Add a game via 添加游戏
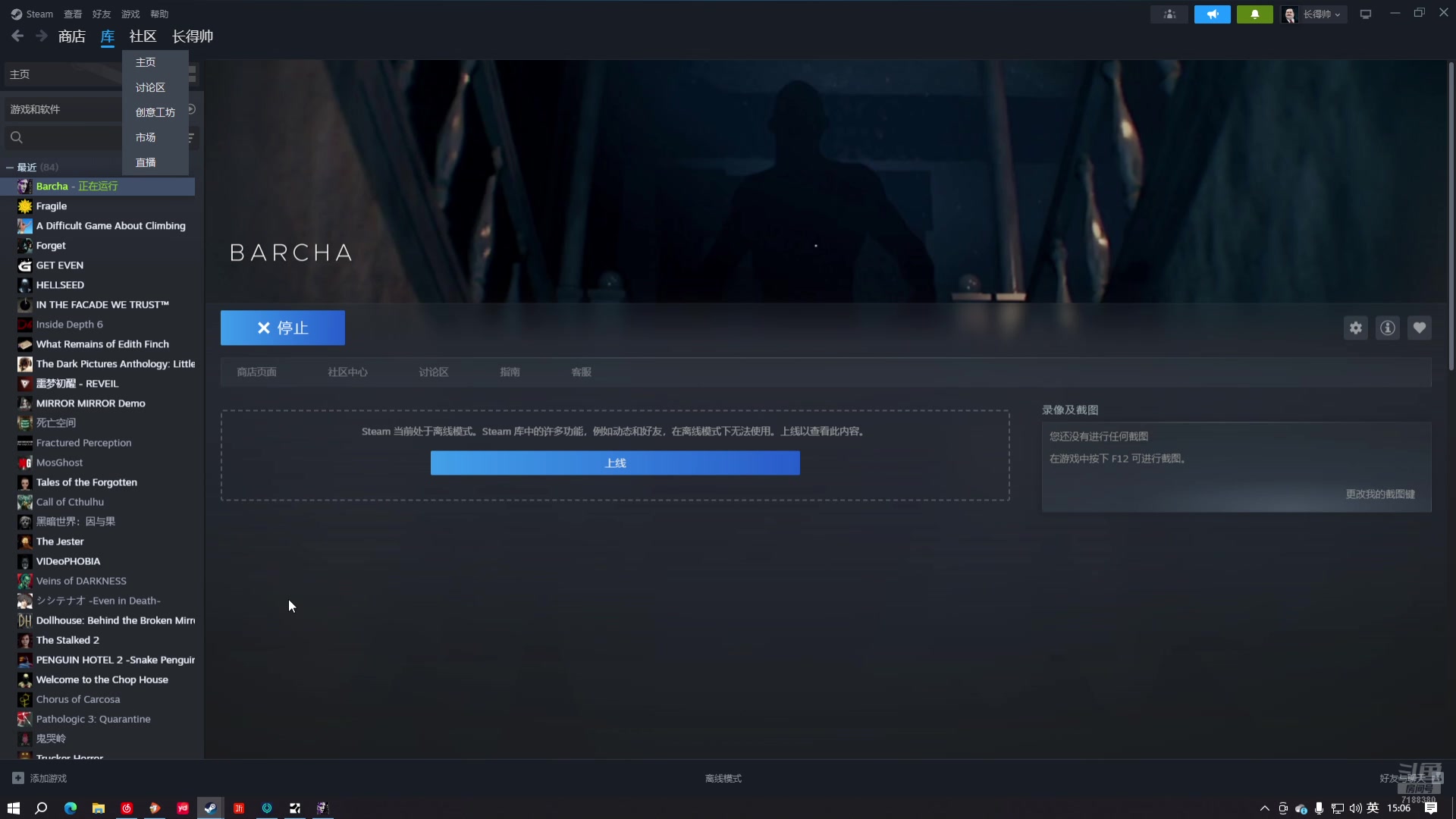1456x819 pixels. (39, 778)
